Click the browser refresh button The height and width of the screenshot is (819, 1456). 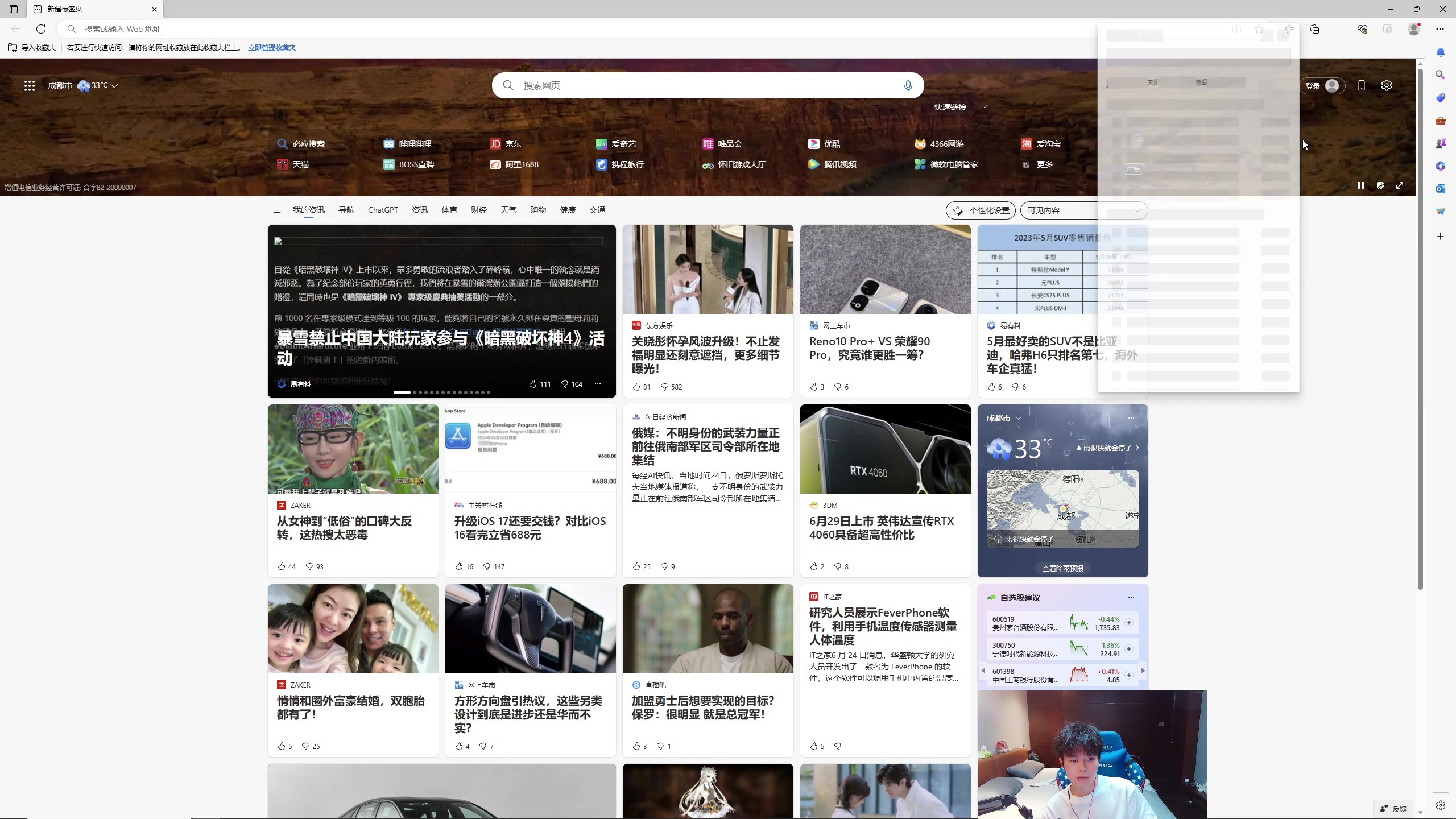coord(41,29)
